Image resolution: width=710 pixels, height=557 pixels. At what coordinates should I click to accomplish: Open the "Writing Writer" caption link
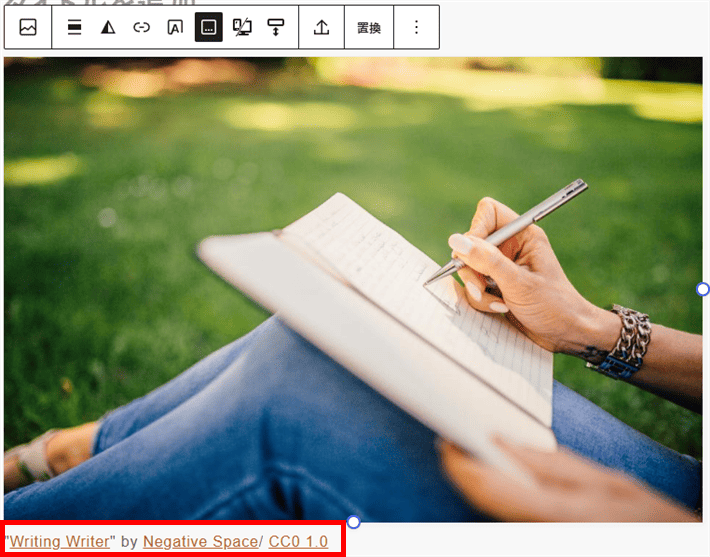pos(60,542)
